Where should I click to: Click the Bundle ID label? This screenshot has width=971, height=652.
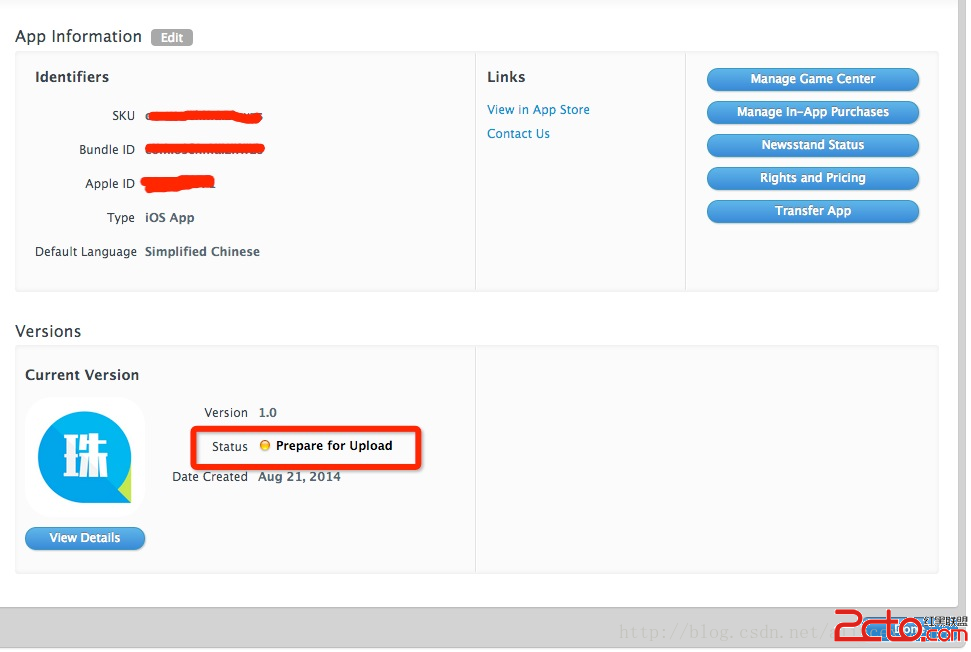107,150
